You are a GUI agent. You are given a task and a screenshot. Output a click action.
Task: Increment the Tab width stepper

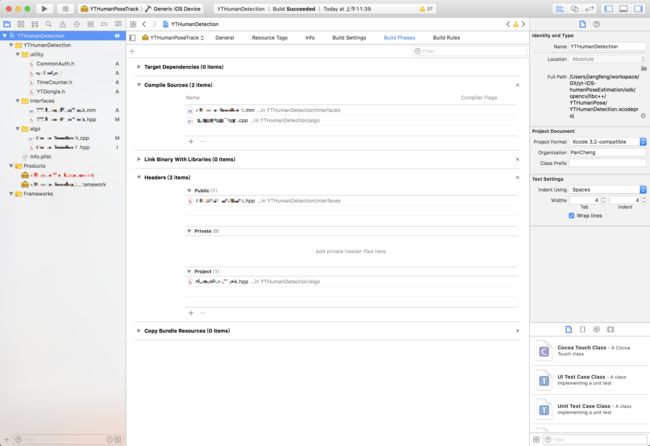[x=603, y=199]
